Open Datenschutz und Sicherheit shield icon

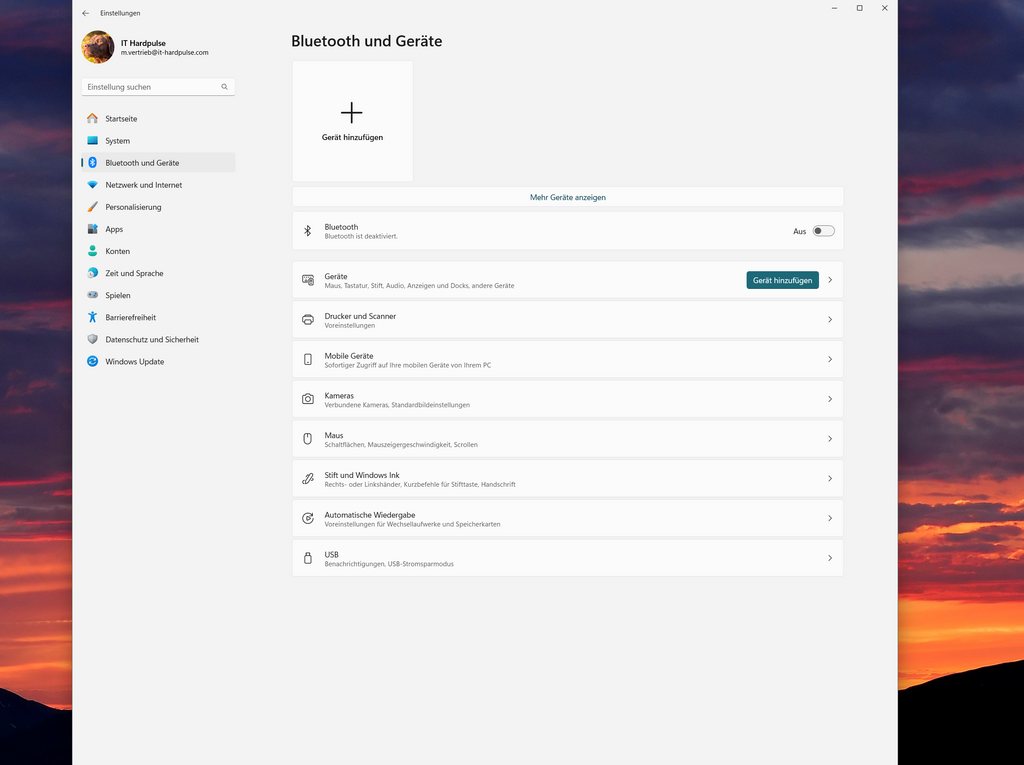click(x=93, y=339)
